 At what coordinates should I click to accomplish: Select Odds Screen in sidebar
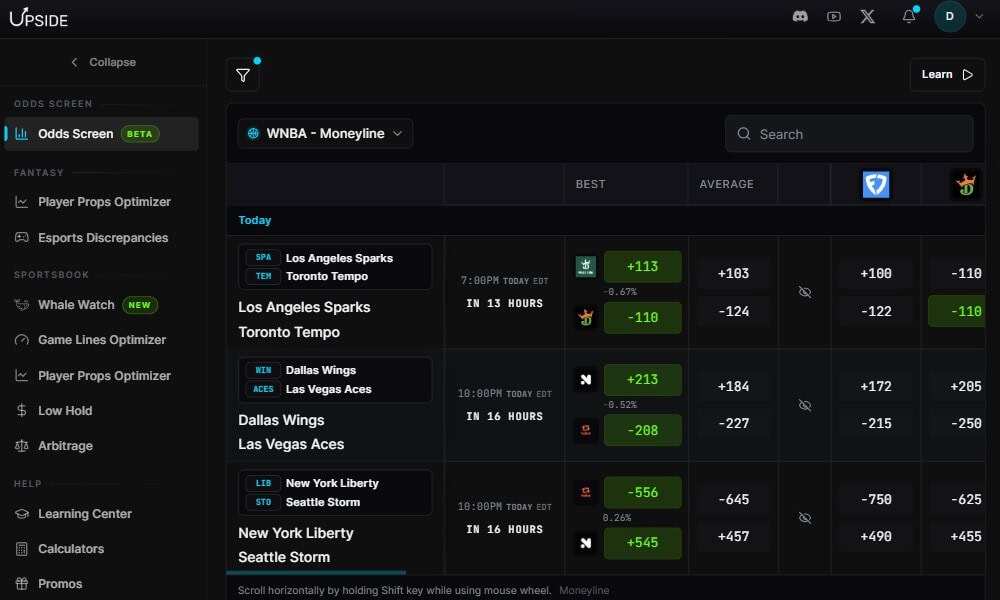point(101,134)
